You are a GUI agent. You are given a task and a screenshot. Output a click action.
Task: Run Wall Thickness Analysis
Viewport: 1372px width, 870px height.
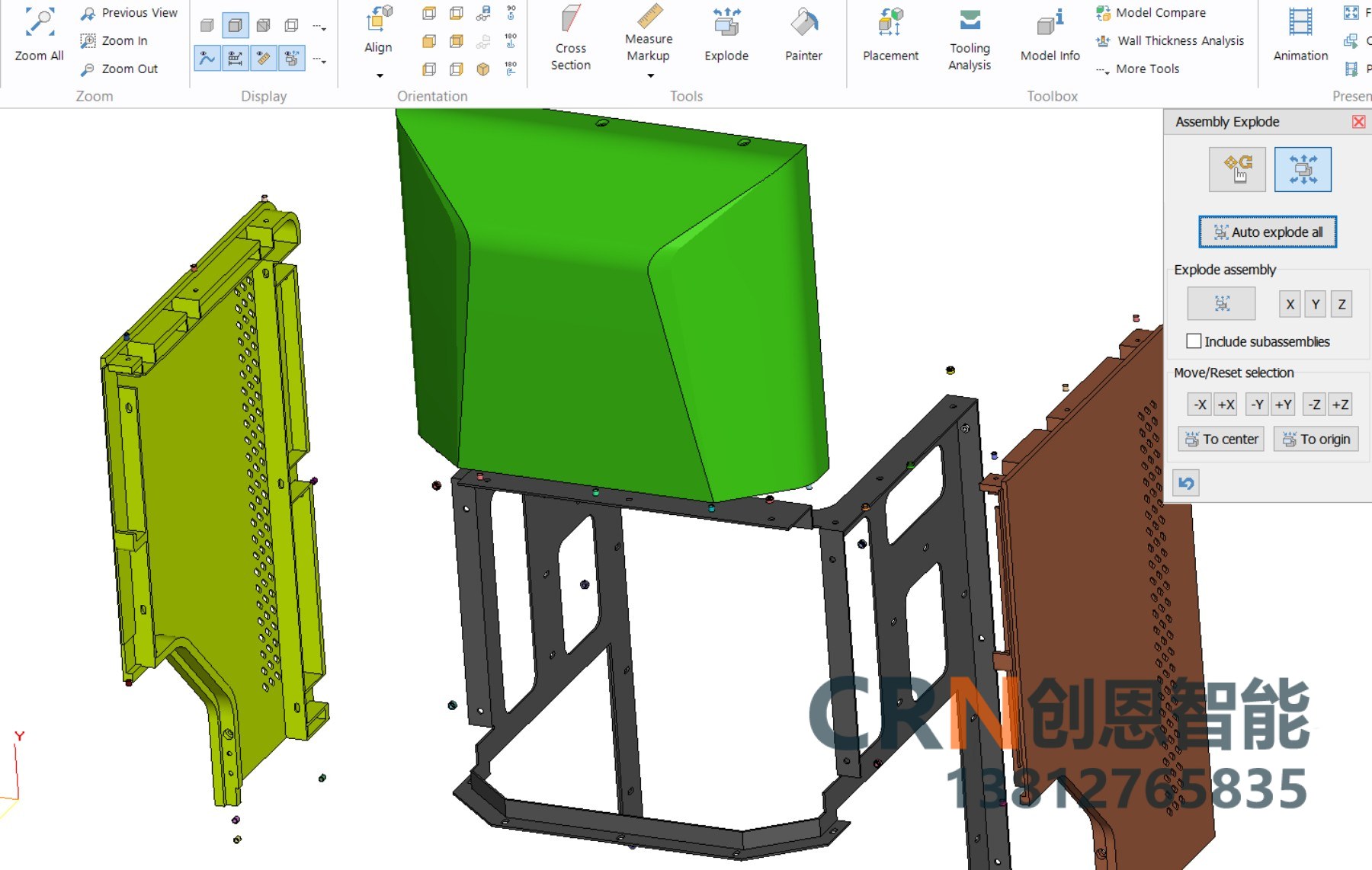1170,40
